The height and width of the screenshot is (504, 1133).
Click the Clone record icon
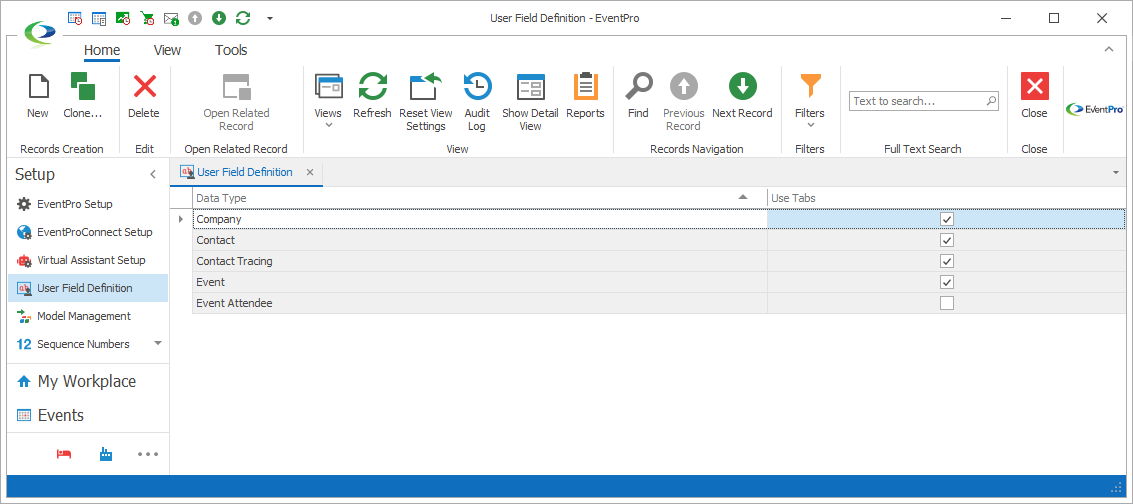[82, 87]
